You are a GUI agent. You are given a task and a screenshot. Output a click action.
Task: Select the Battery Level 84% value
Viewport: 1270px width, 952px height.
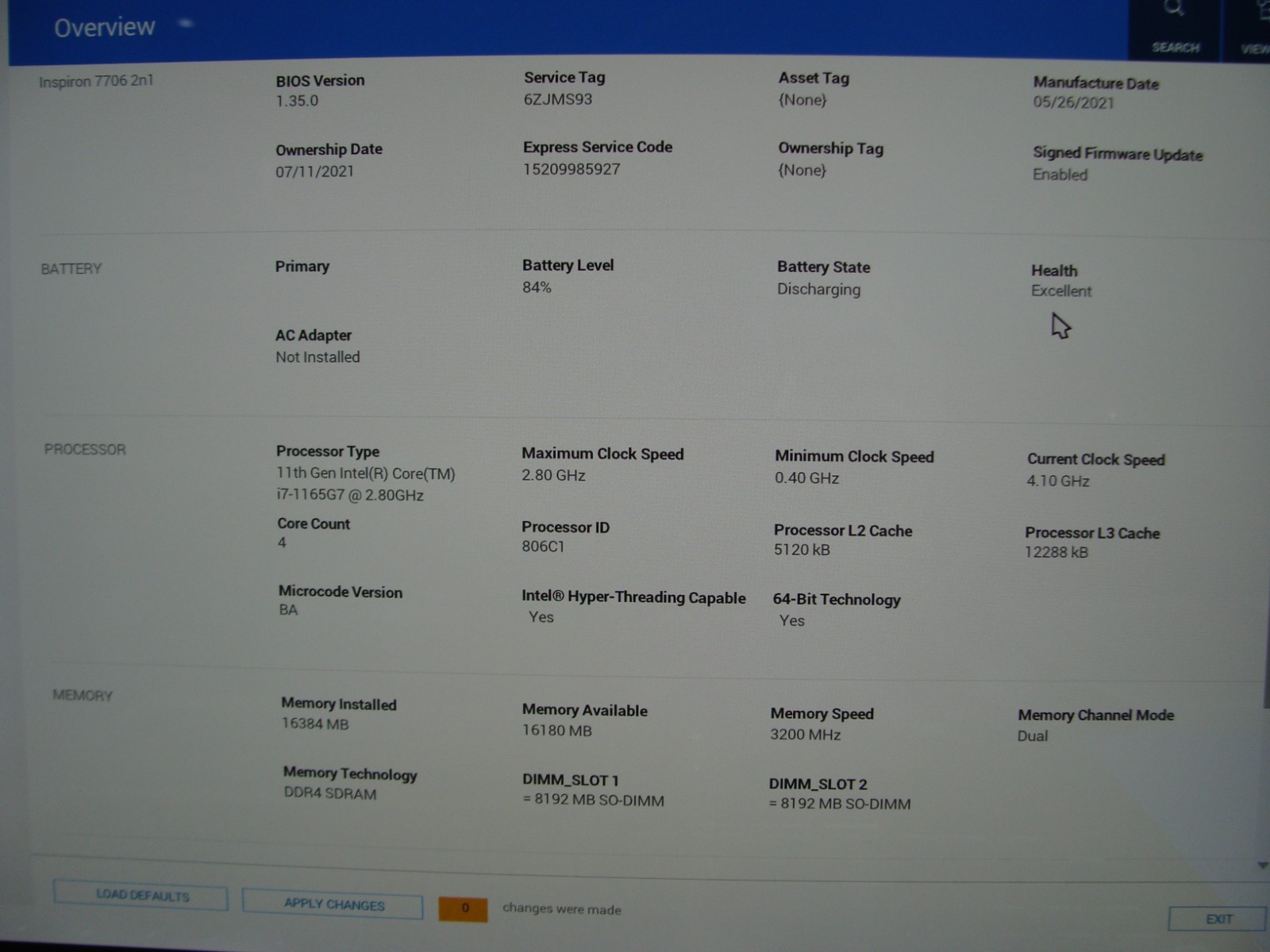(x=537, y=287)
